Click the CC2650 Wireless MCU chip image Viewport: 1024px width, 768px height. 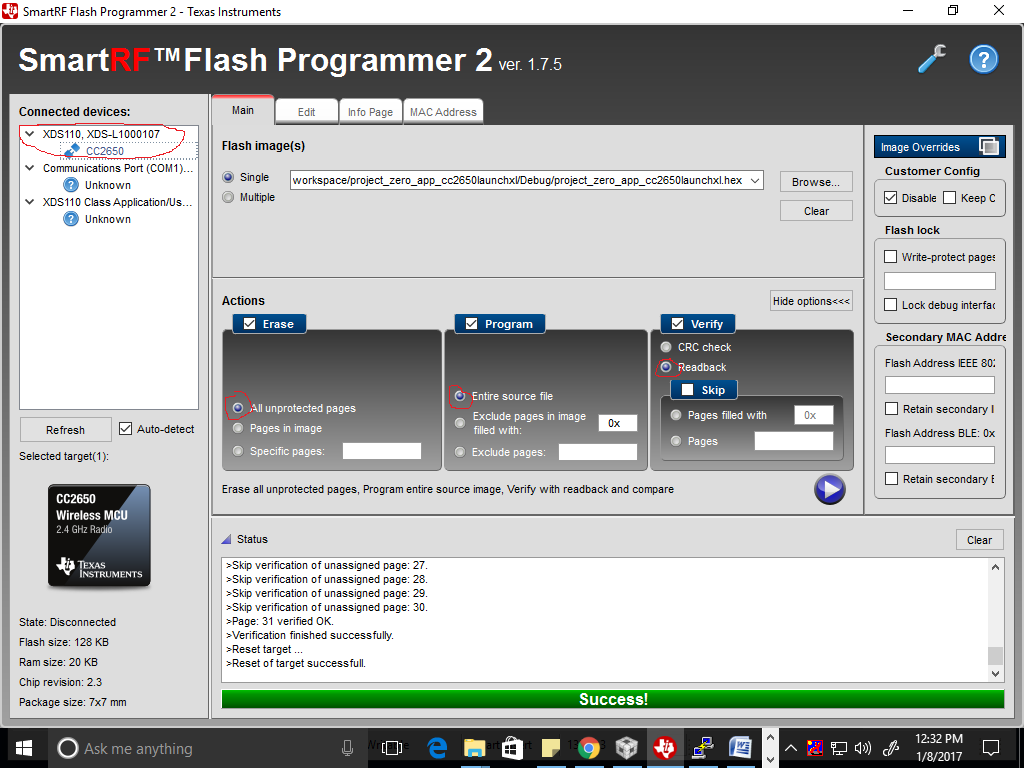(x=99, y=536)
